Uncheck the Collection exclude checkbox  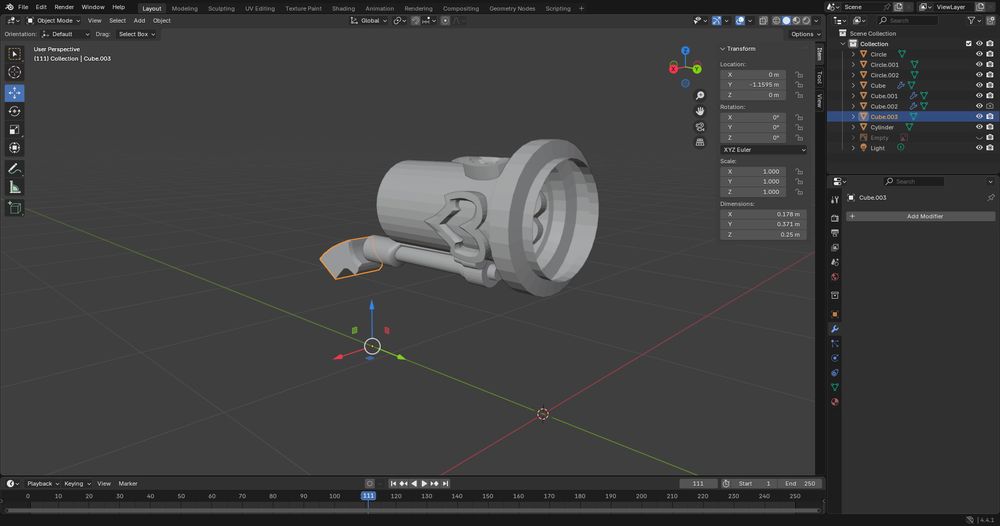point(968,44)
